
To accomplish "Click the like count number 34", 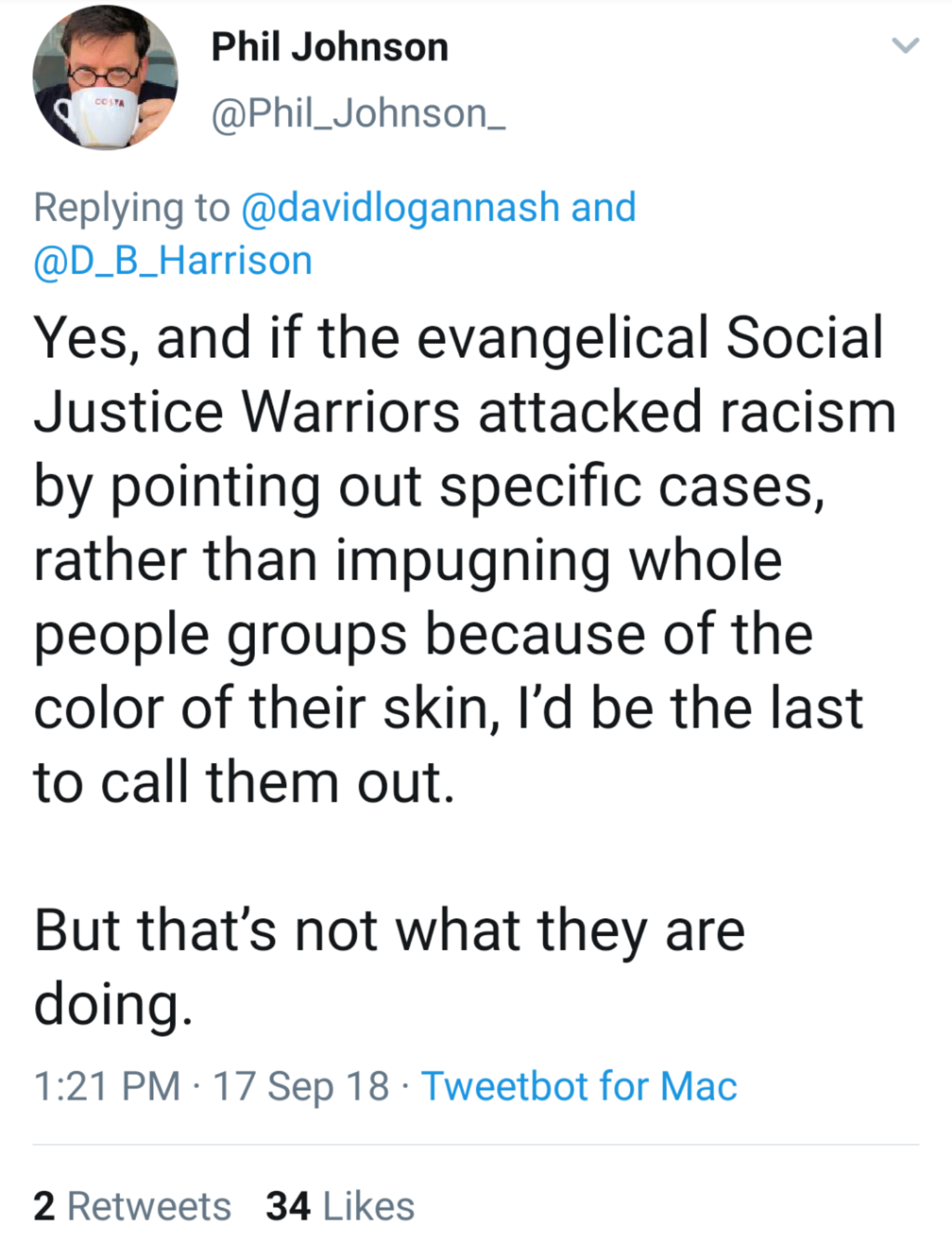I will point(288,1206).
